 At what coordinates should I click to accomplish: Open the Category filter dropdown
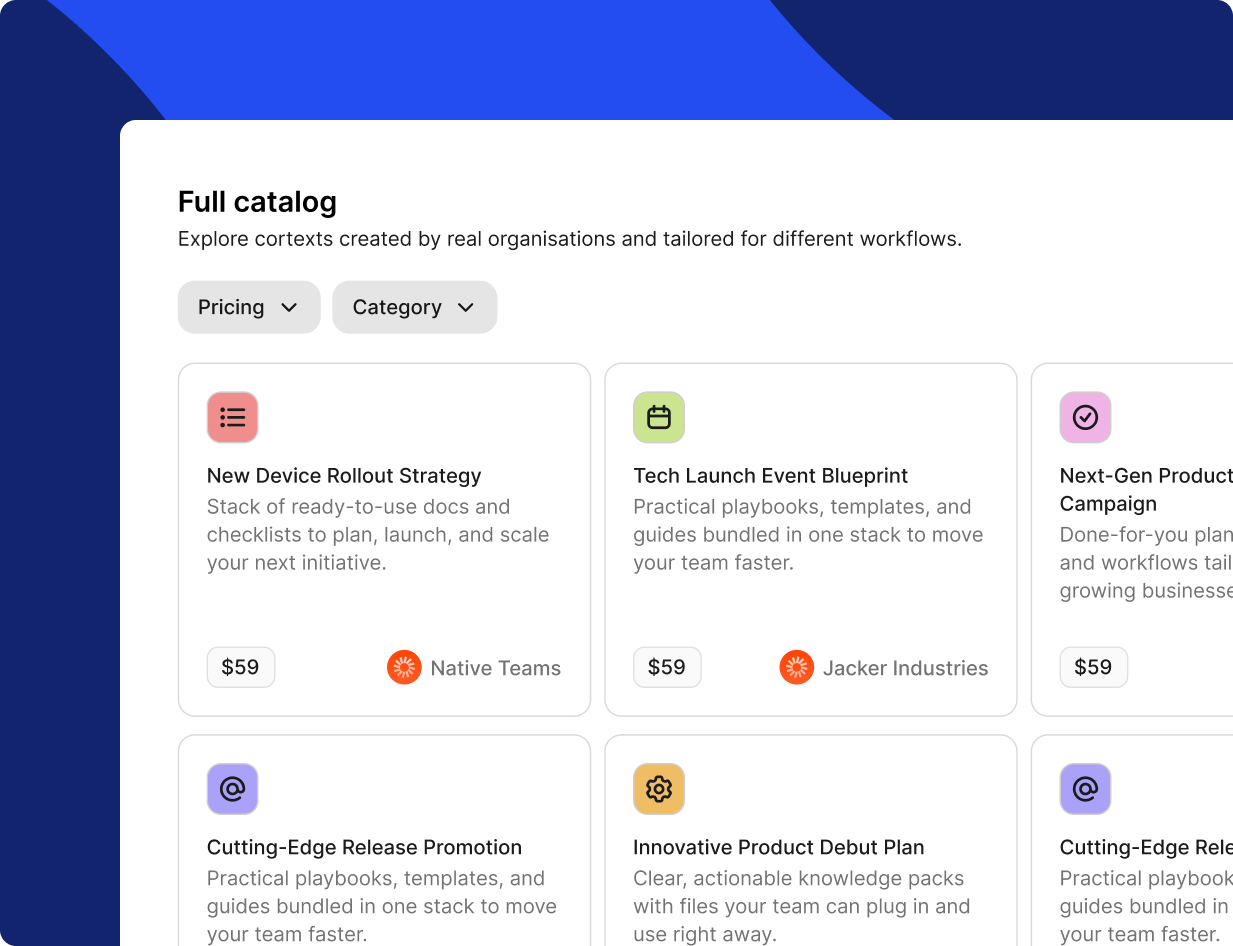[x=414, y=307]
